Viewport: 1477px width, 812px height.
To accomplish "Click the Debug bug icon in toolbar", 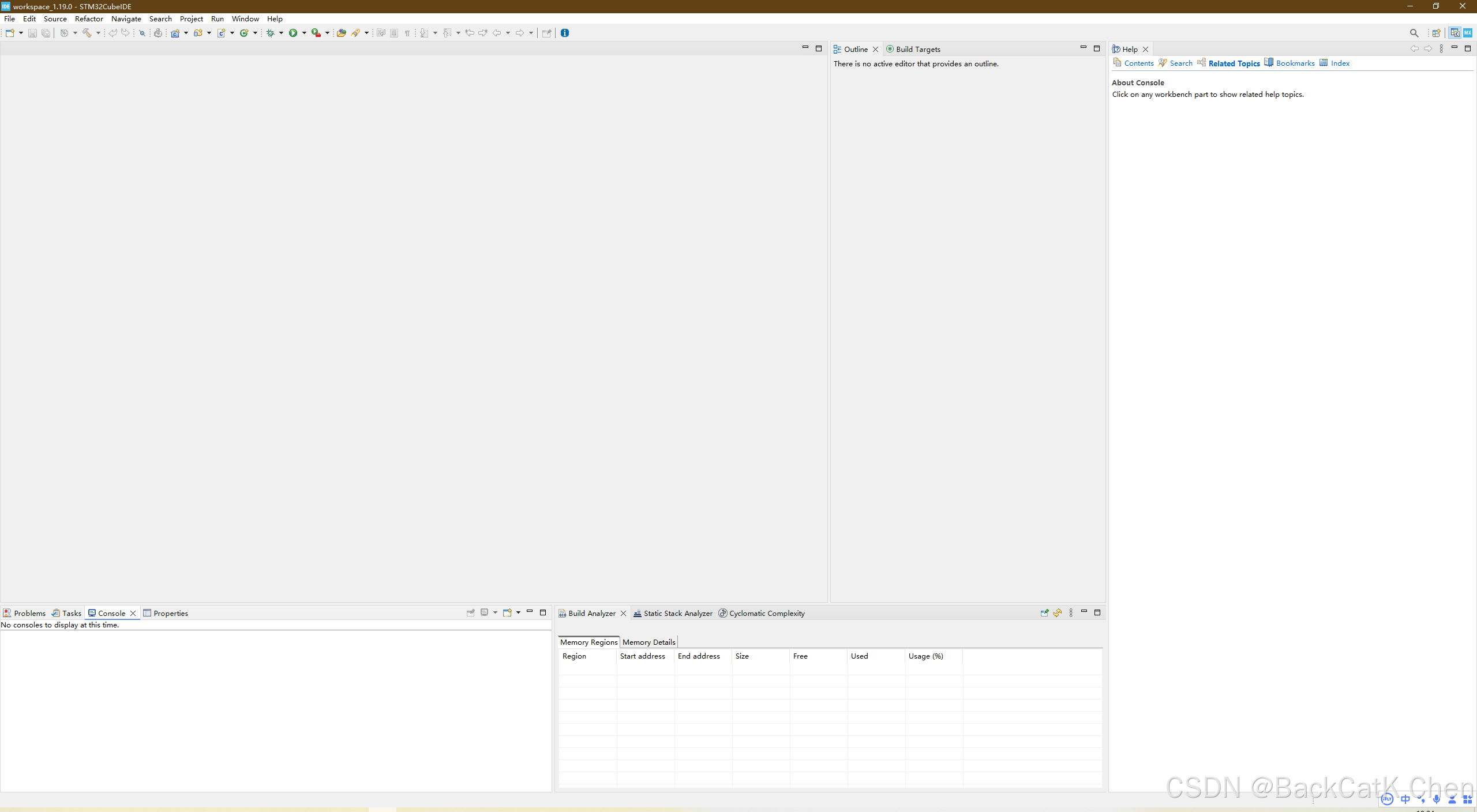I will [x=270, y=33].
